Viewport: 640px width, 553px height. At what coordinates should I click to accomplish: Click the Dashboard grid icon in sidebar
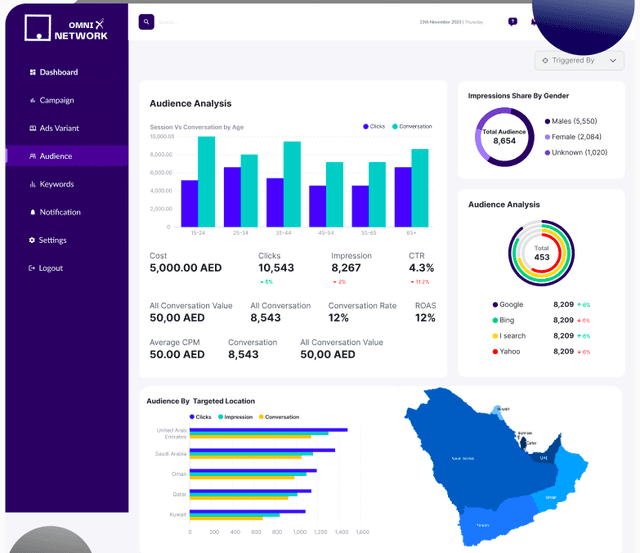(32, 72)
